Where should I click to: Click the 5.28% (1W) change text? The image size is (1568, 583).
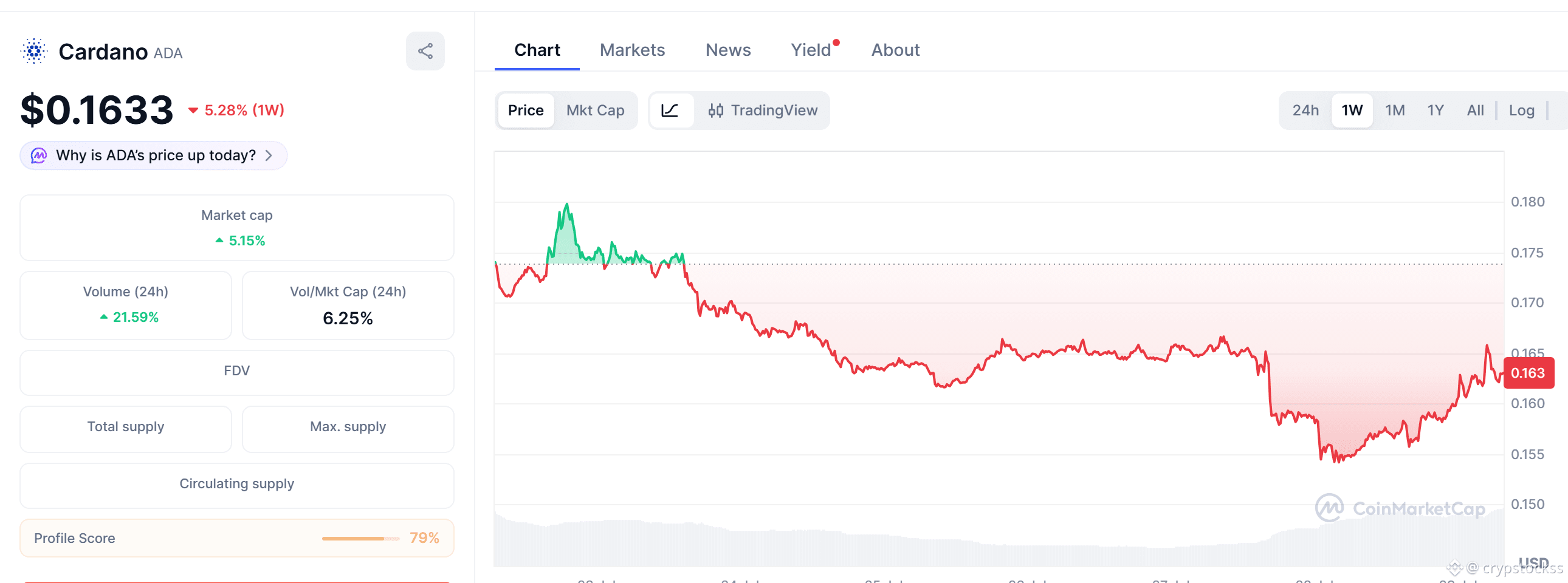[x=244, y=110]
